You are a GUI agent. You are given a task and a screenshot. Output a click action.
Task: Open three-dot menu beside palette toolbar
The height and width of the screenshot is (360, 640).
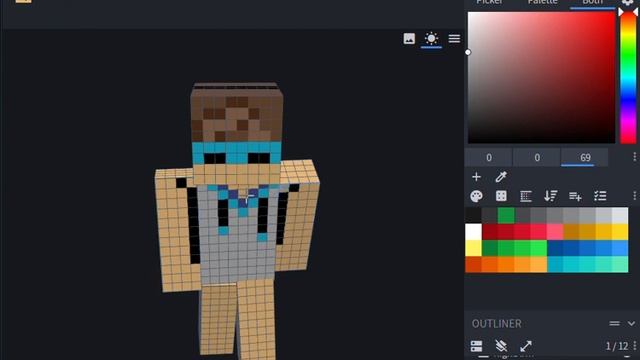634,196
